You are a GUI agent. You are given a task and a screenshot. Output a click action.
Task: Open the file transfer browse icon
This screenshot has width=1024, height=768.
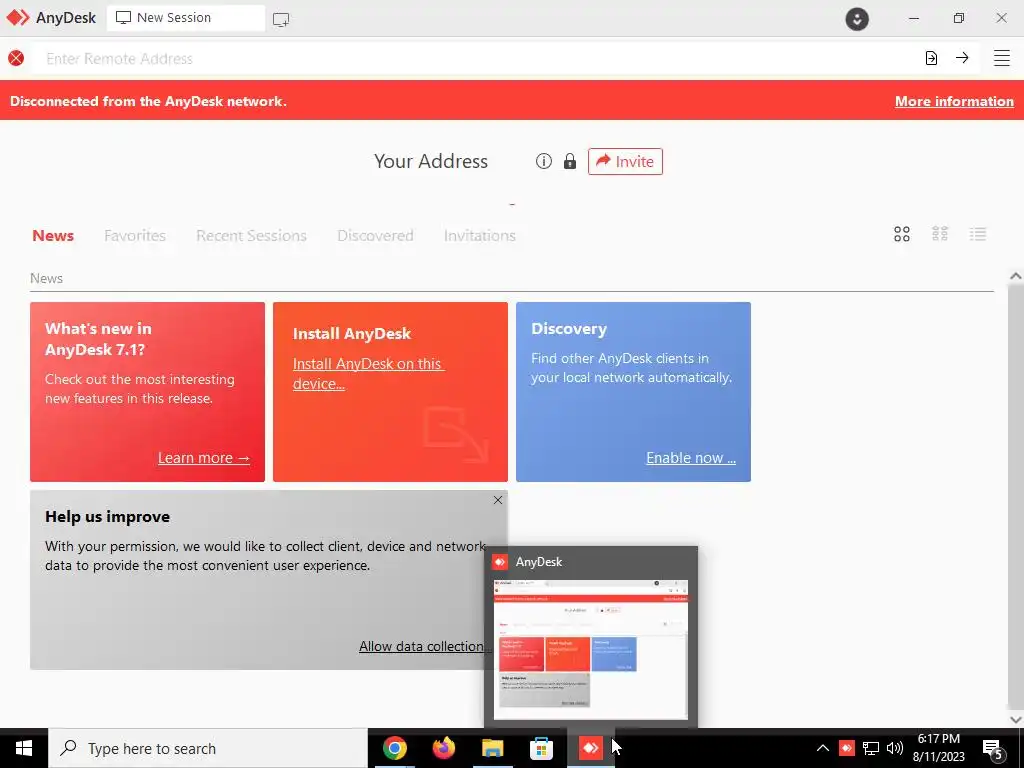(931, 58)
